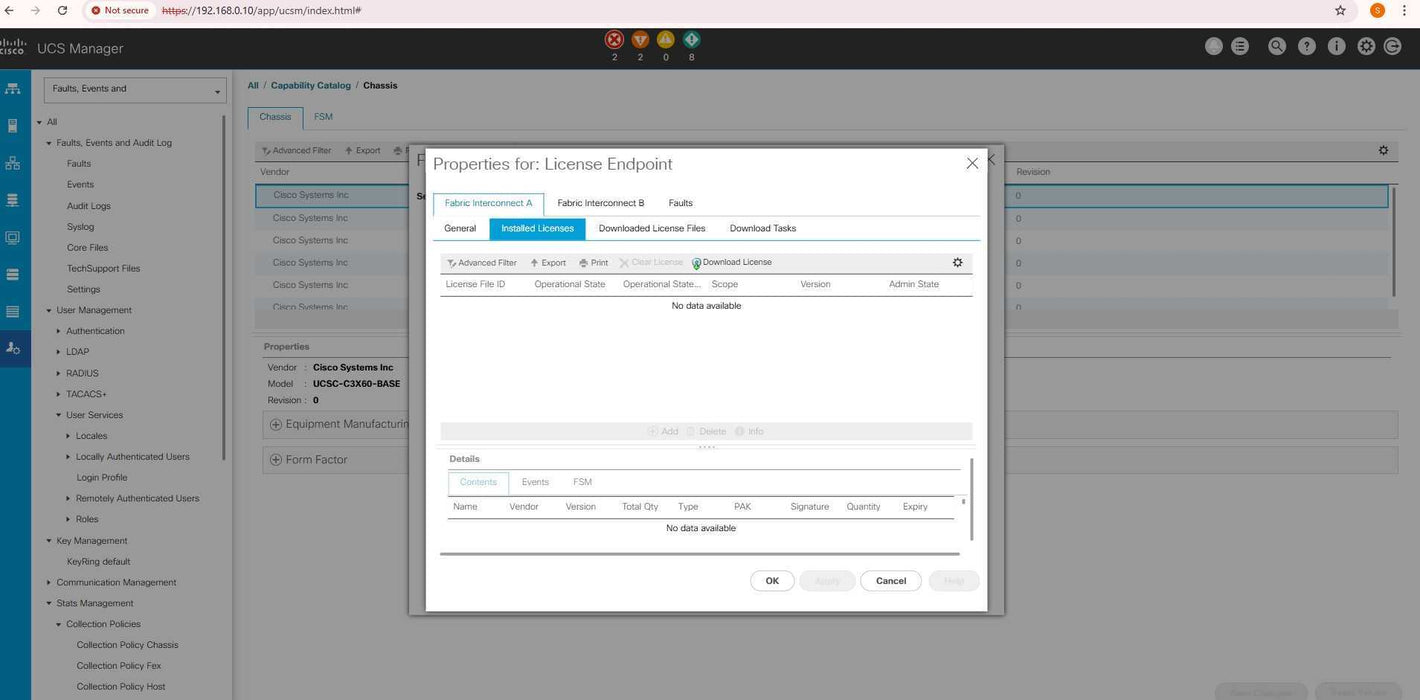Bookmark page with browser star icon
Viewport: 1420px width, 700px height.
[1340, 10]
